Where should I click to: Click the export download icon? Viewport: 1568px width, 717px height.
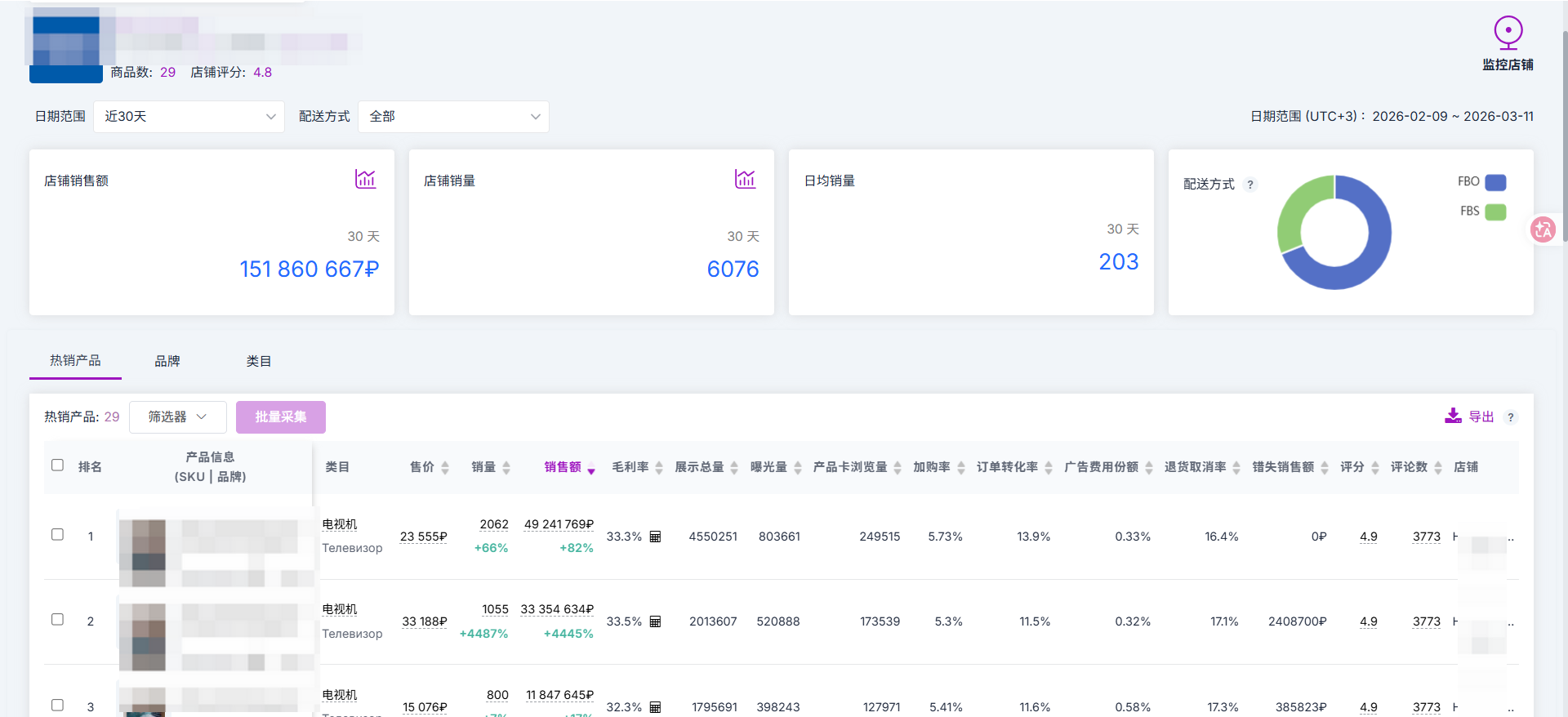(x=1453, y=416)
